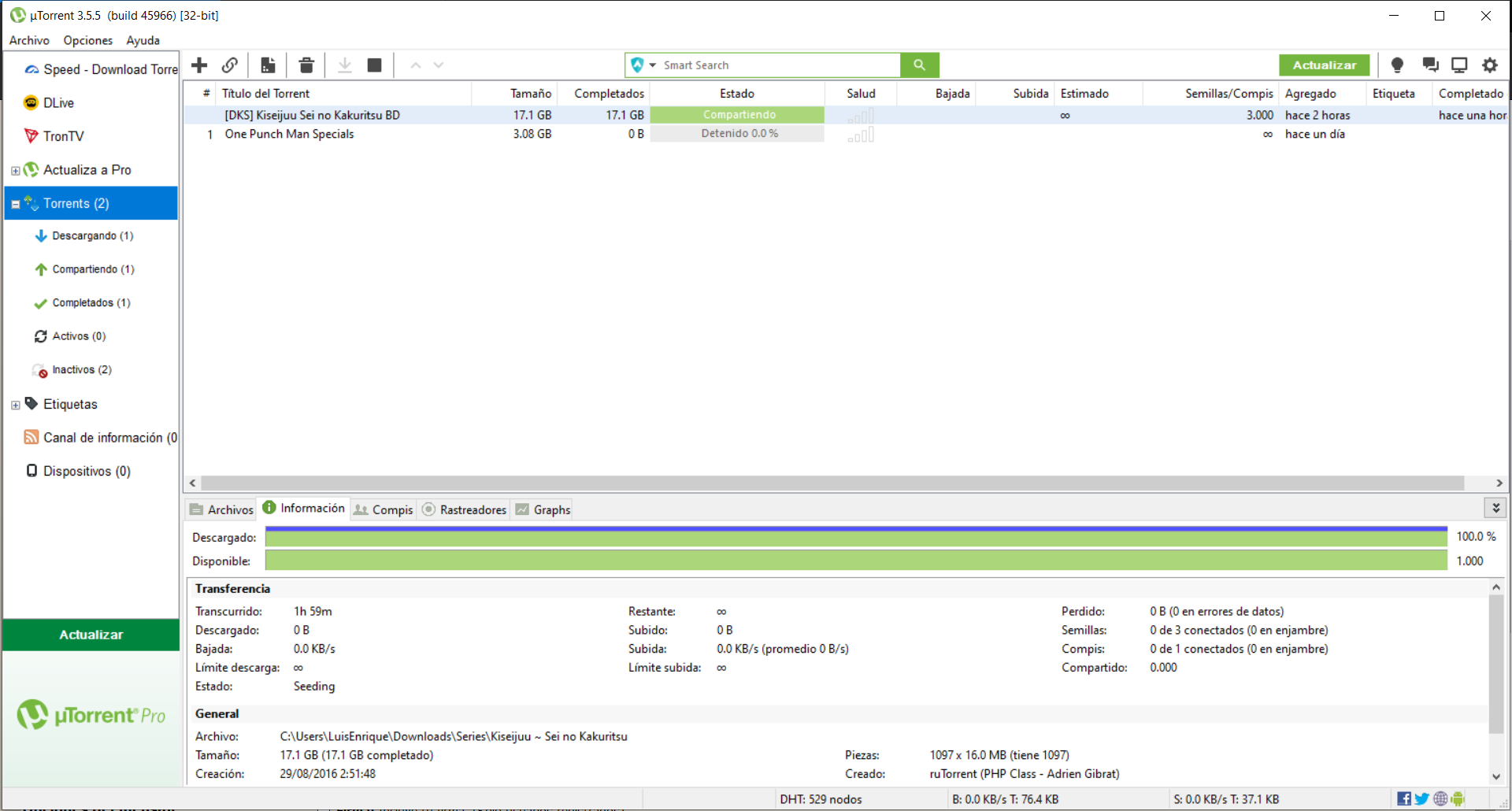
Task: Open the search provider dropdown arrow
Action: tap(653, 65)
